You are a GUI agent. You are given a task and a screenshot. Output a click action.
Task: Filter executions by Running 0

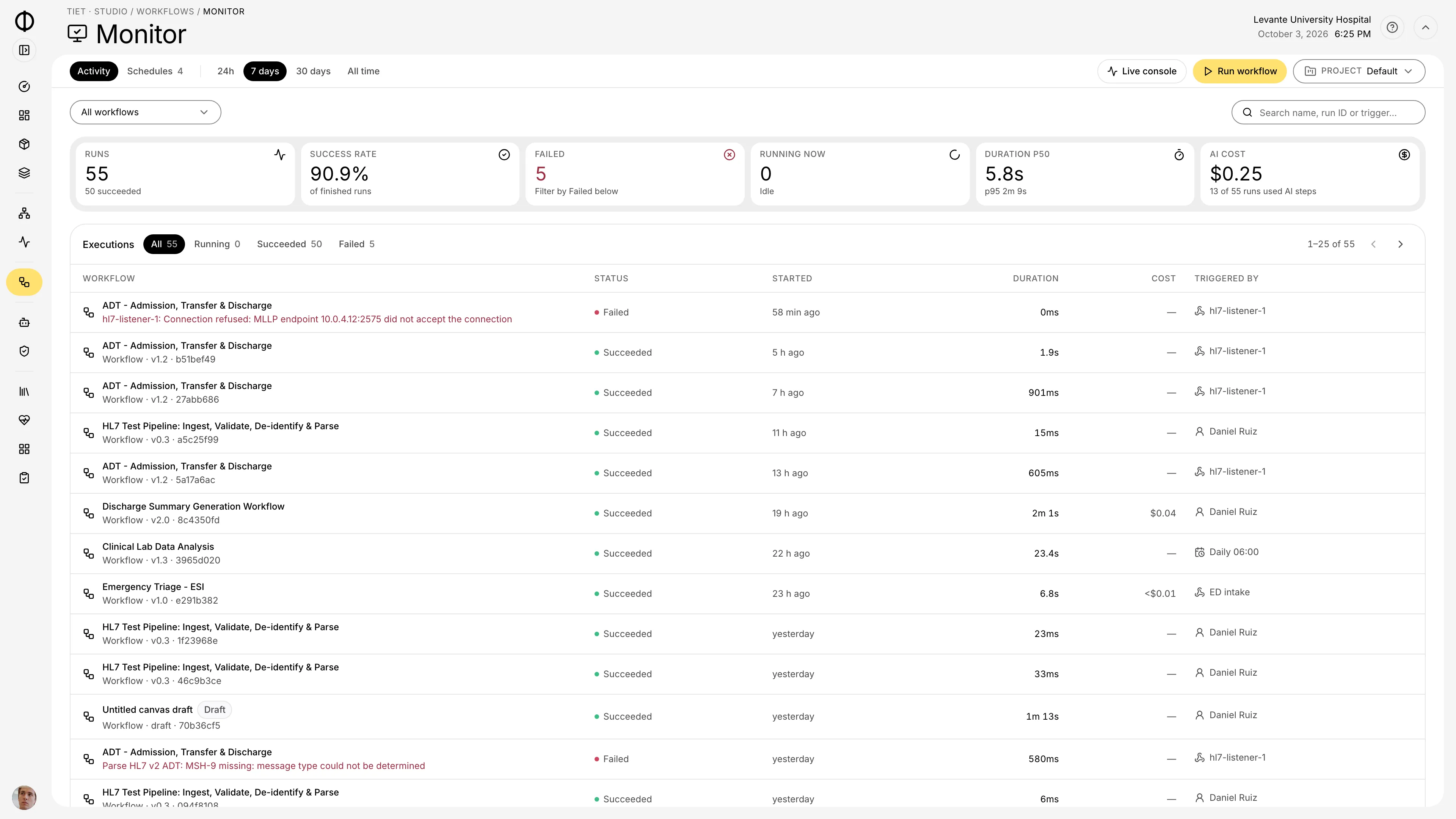(x=217, y=244)
